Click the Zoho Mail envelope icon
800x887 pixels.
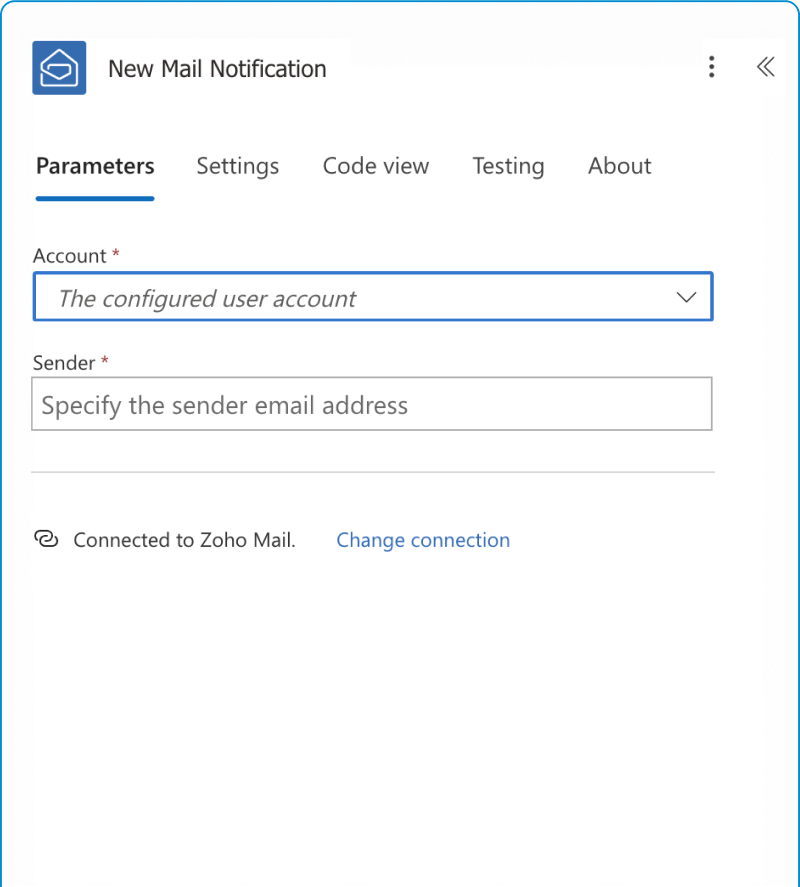(59, 68)
